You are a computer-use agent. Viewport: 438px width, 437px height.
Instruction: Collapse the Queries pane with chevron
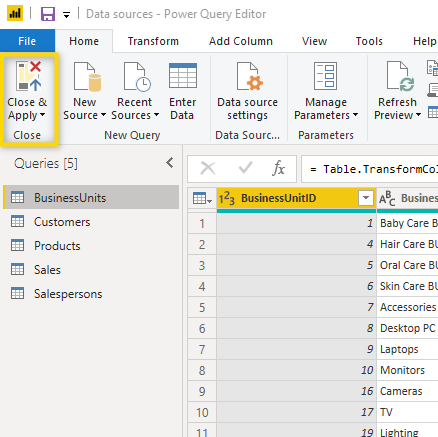(x=170, y=163)
